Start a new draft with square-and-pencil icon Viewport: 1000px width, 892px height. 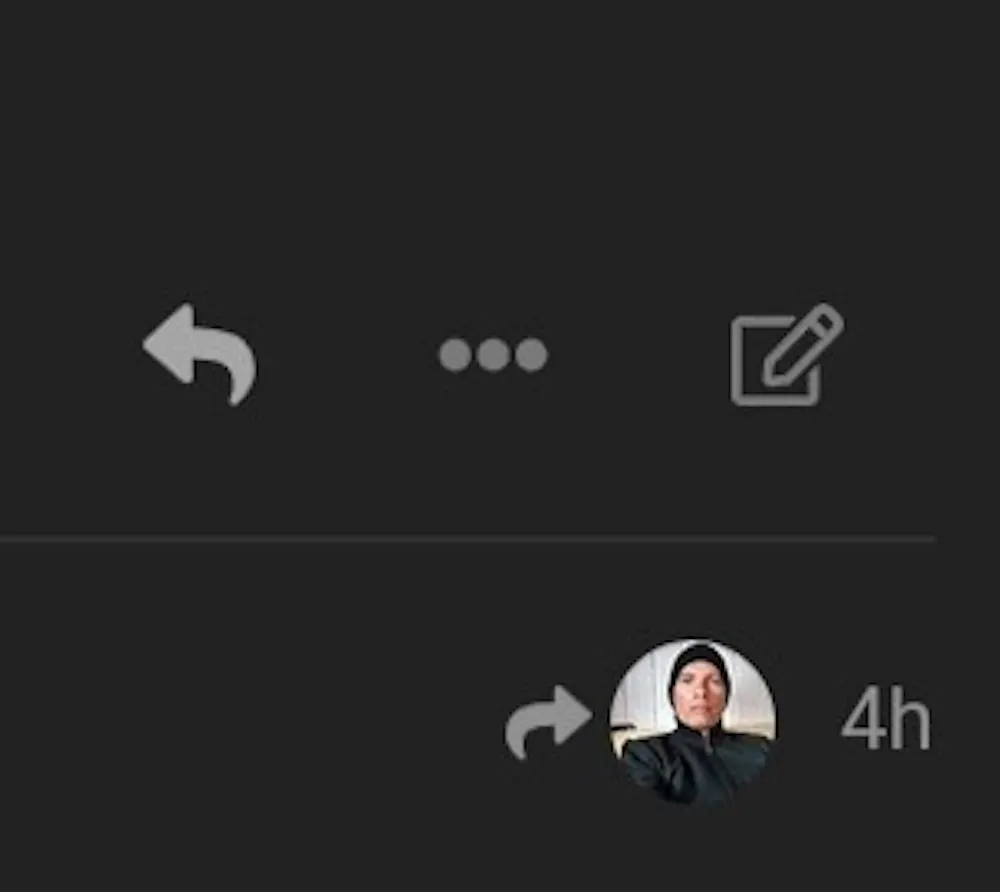click(787, 355)
